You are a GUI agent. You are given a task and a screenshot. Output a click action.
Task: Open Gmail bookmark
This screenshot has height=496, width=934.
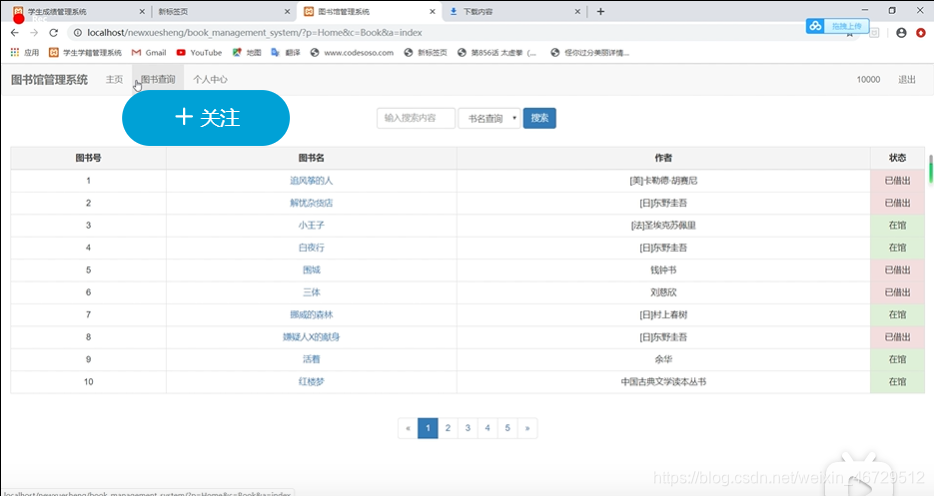[x=149, y=52]
